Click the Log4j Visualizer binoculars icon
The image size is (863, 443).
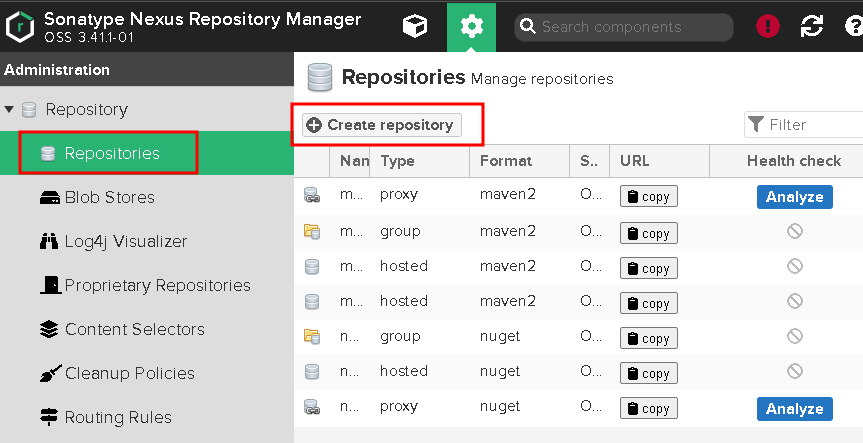click(x=49, y=241)
